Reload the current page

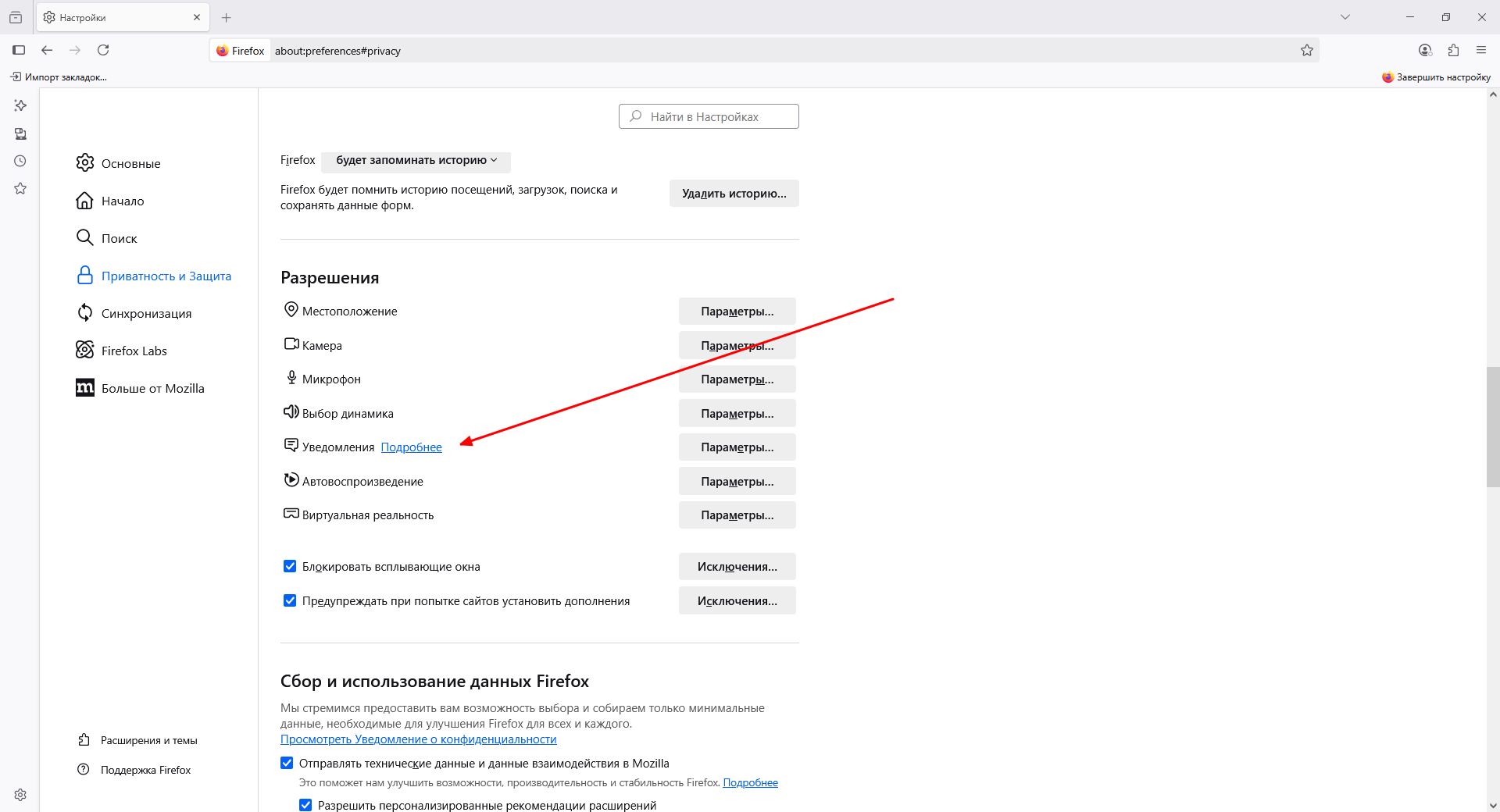pos(103,50)
